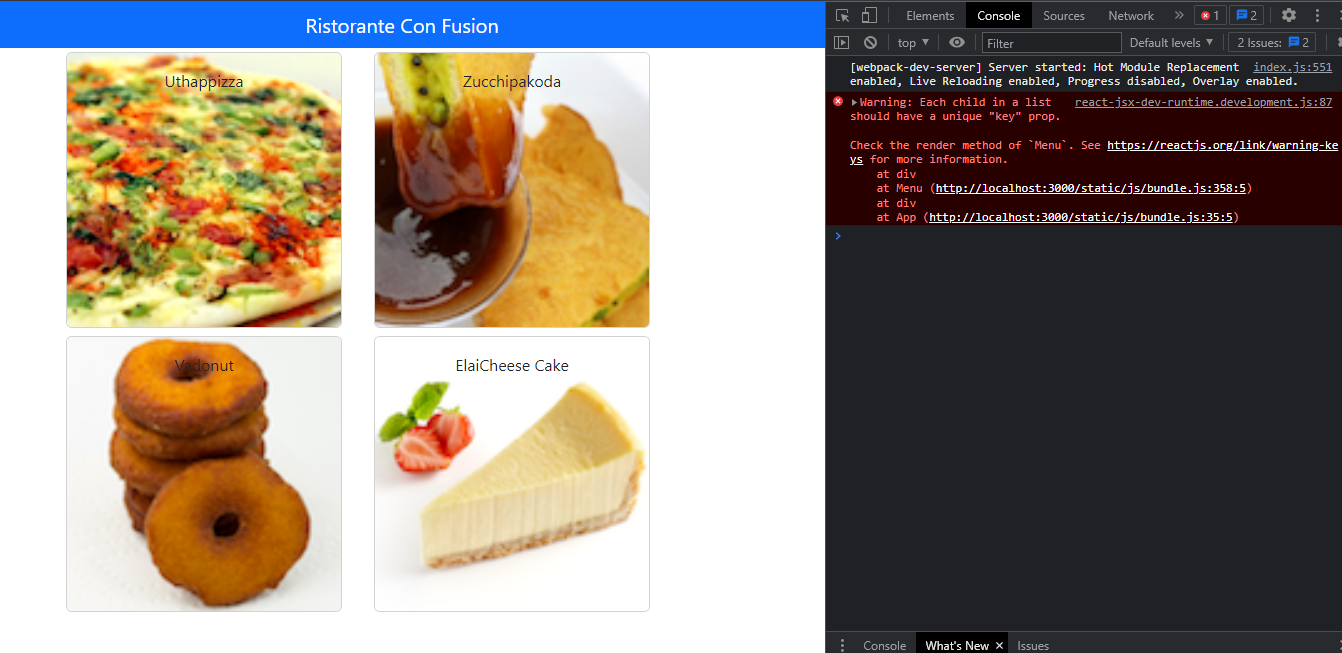Open the Default levels dropdown

click(1171, 42)
